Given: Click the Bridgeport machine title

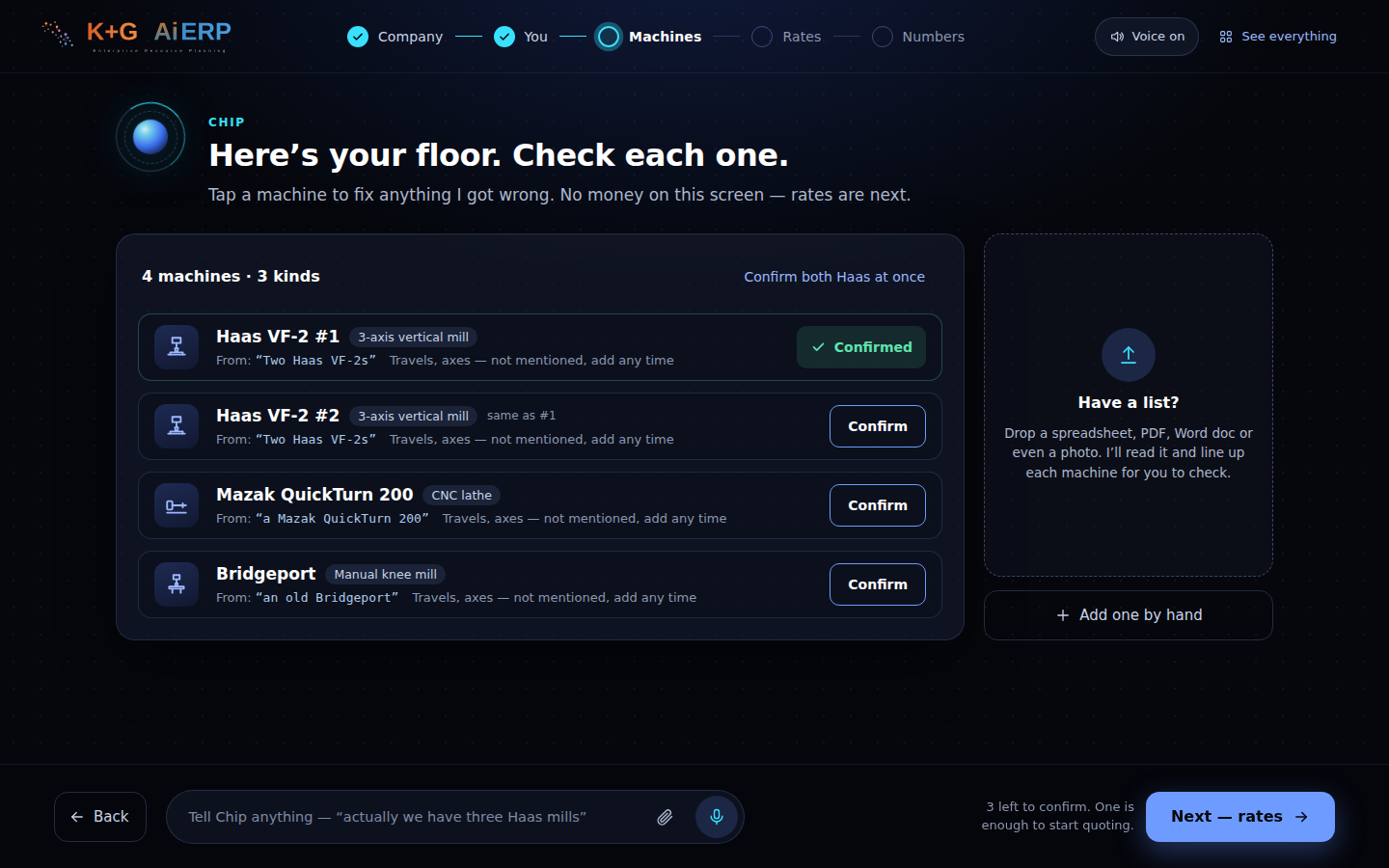Looking at the screenshot, I should pos(265,574).
